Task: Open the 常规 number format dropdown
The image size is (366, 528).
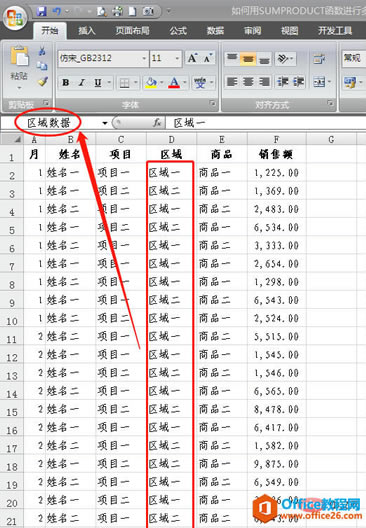Action: [354, 58]
